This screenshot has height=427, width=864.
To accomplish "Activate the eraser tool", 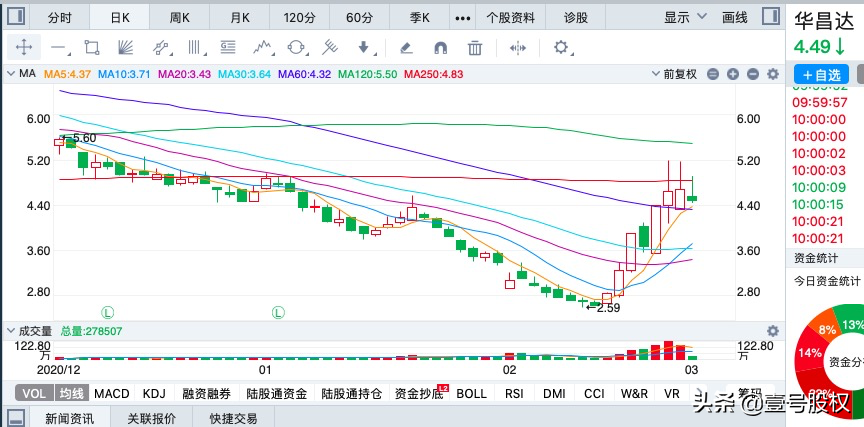I will [406, 48].
